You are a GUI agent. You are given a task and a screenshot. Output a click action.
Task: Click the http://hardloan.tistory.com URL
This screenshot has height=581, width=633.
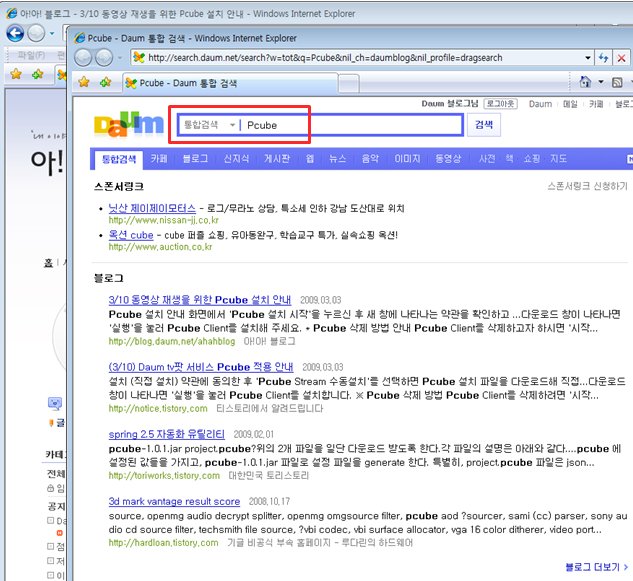(x=163, y=543)
